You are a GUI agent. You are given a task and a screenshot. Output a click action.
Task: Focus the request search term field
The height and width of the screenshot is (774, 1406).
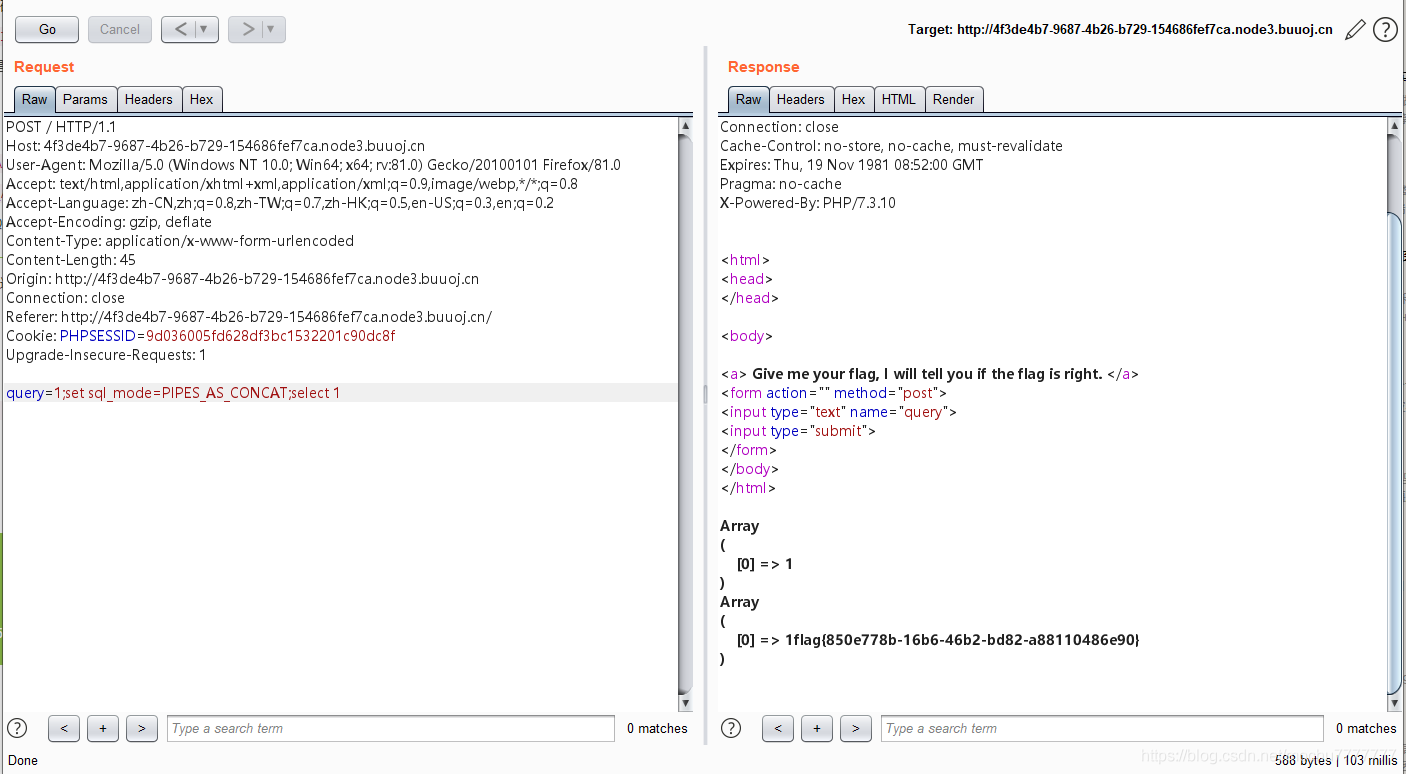pyautogui.click(x=391, y=728)
